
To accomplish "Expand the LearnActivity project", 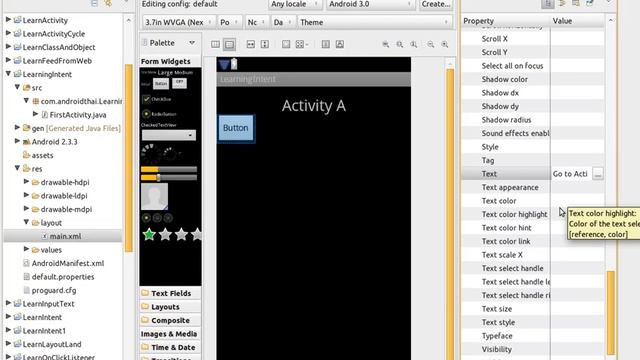I will click(8, 20).
